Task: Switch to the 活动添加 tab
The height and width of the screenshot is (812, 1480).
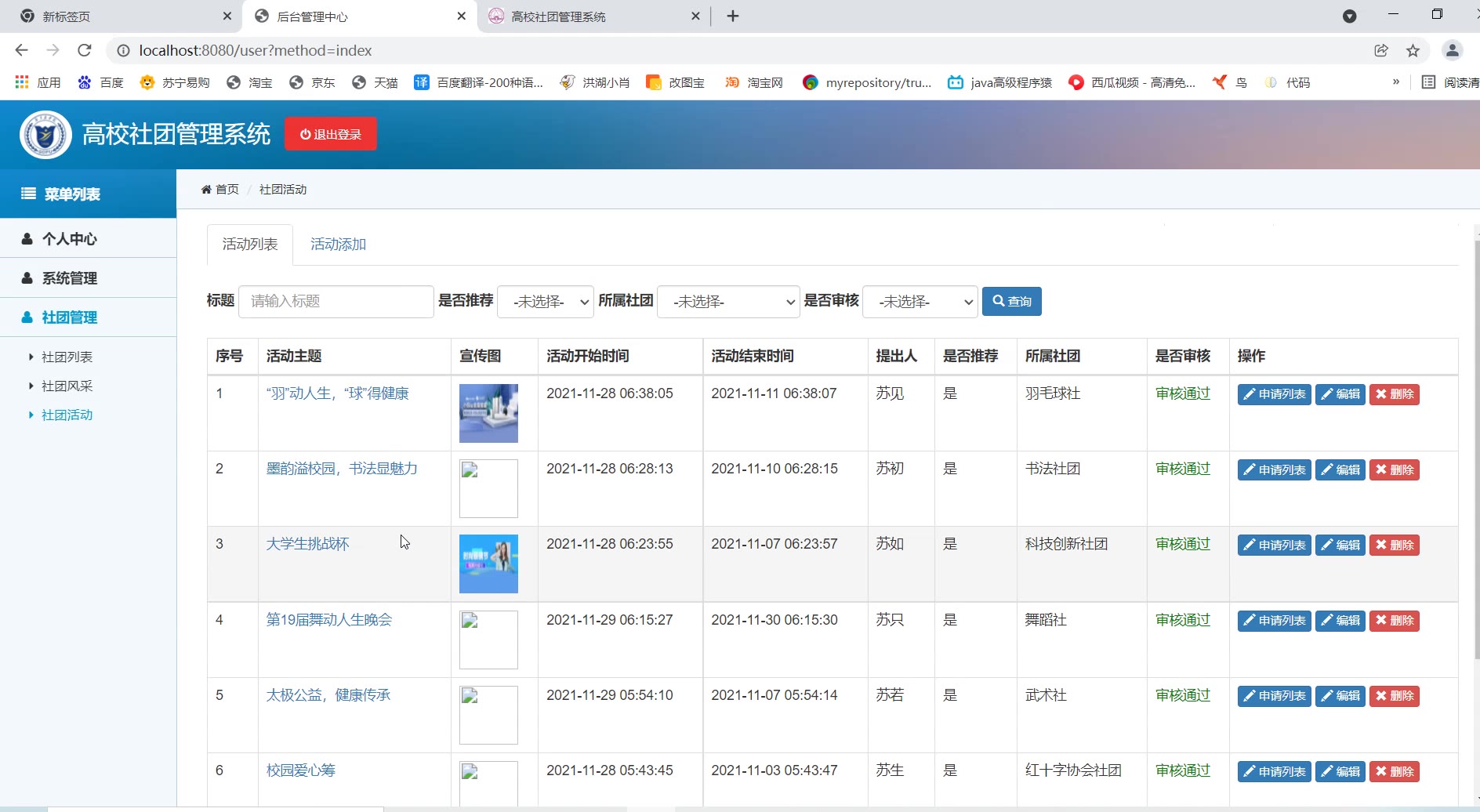Action: point(338,245)
